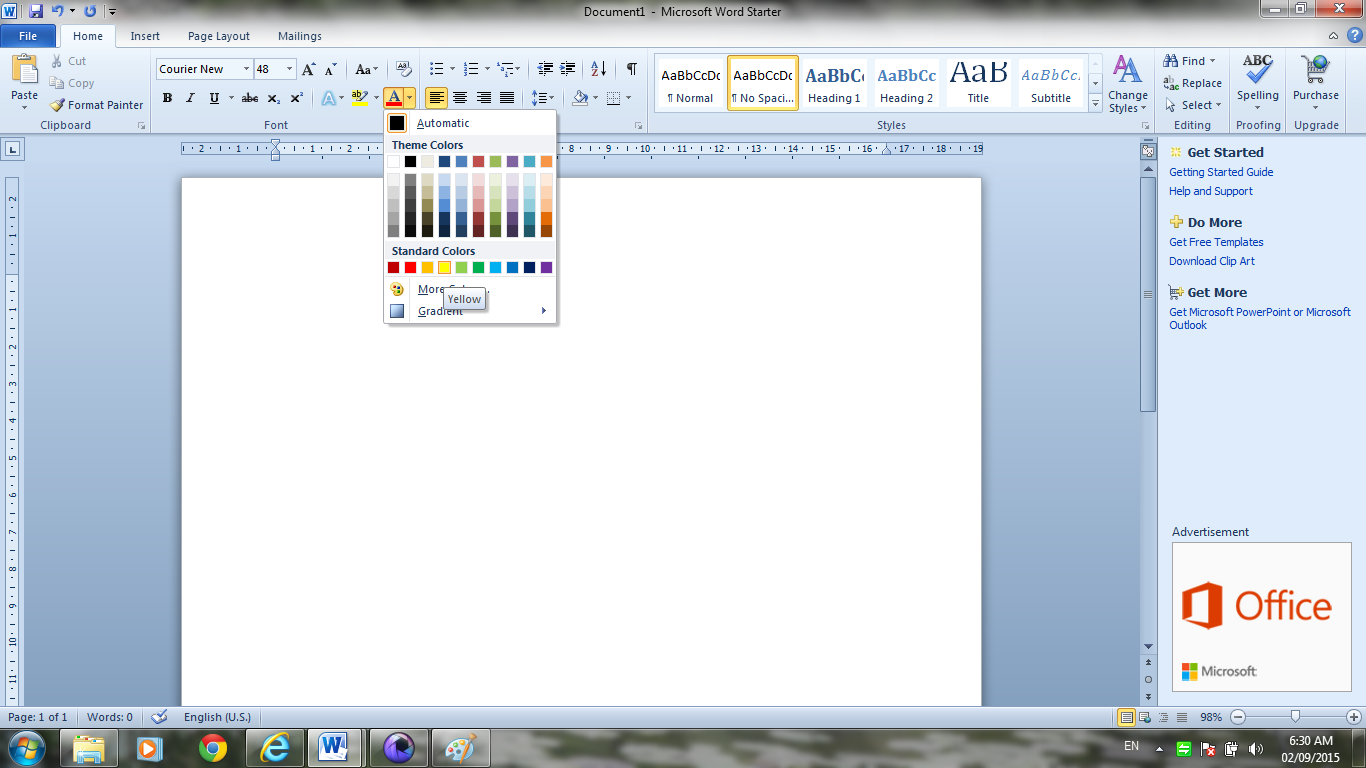Click the Grow Font icon
This screenshot has height=768, width=1366.
[x=309, y=69]
